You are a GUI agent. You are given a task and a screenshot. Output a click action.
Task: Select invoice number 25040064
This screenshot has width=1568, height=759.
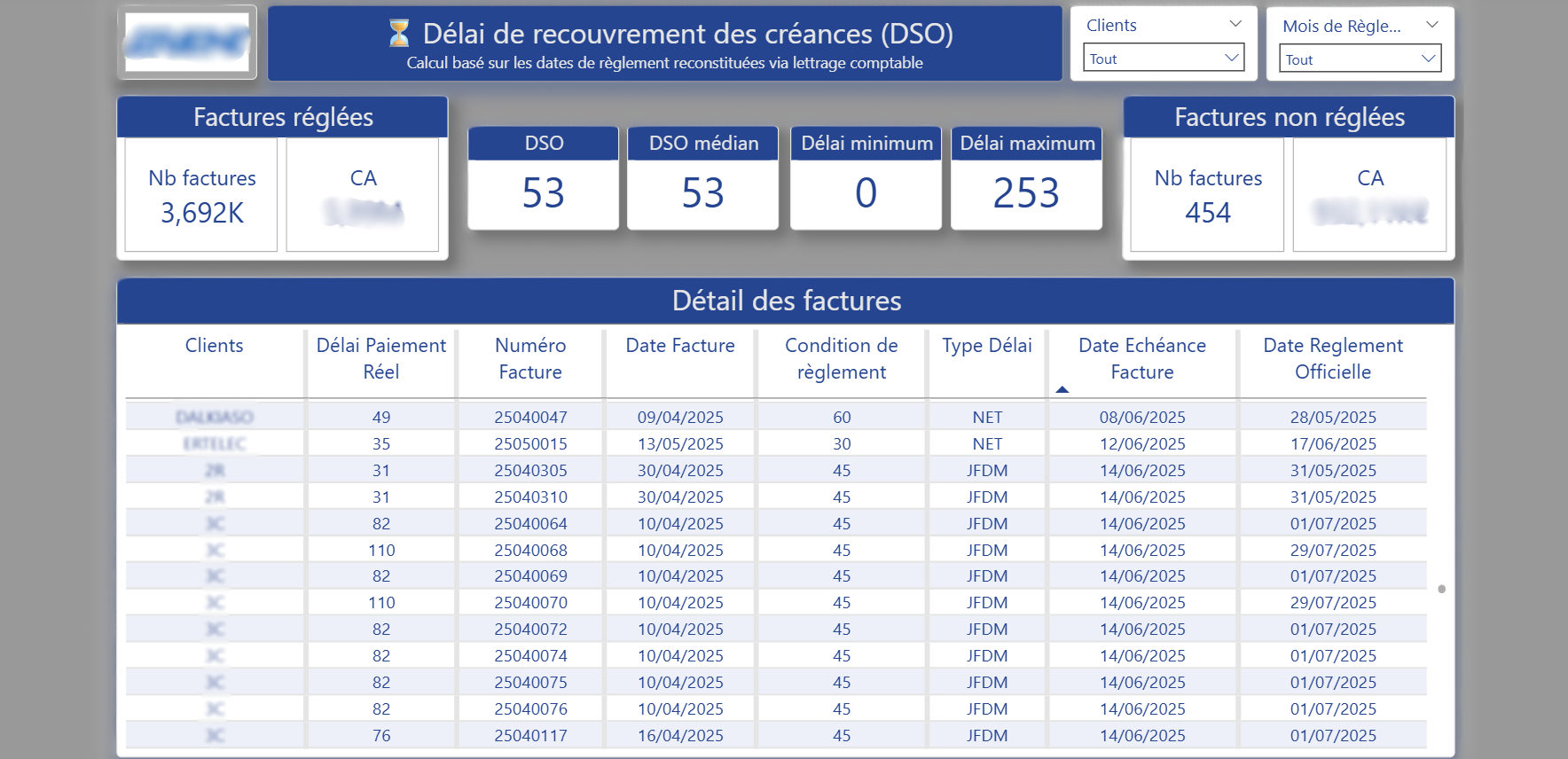click(530, 524)
